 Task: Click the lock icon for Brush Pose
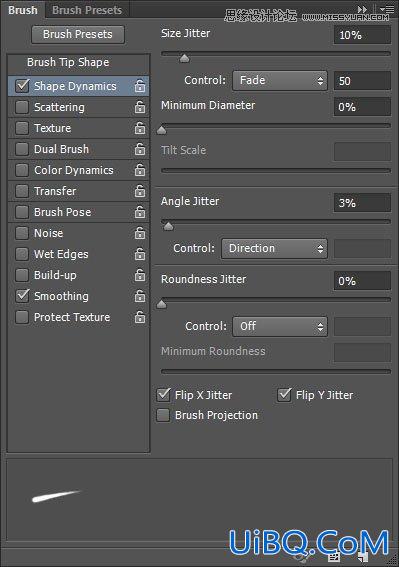(x=140, y=212)
